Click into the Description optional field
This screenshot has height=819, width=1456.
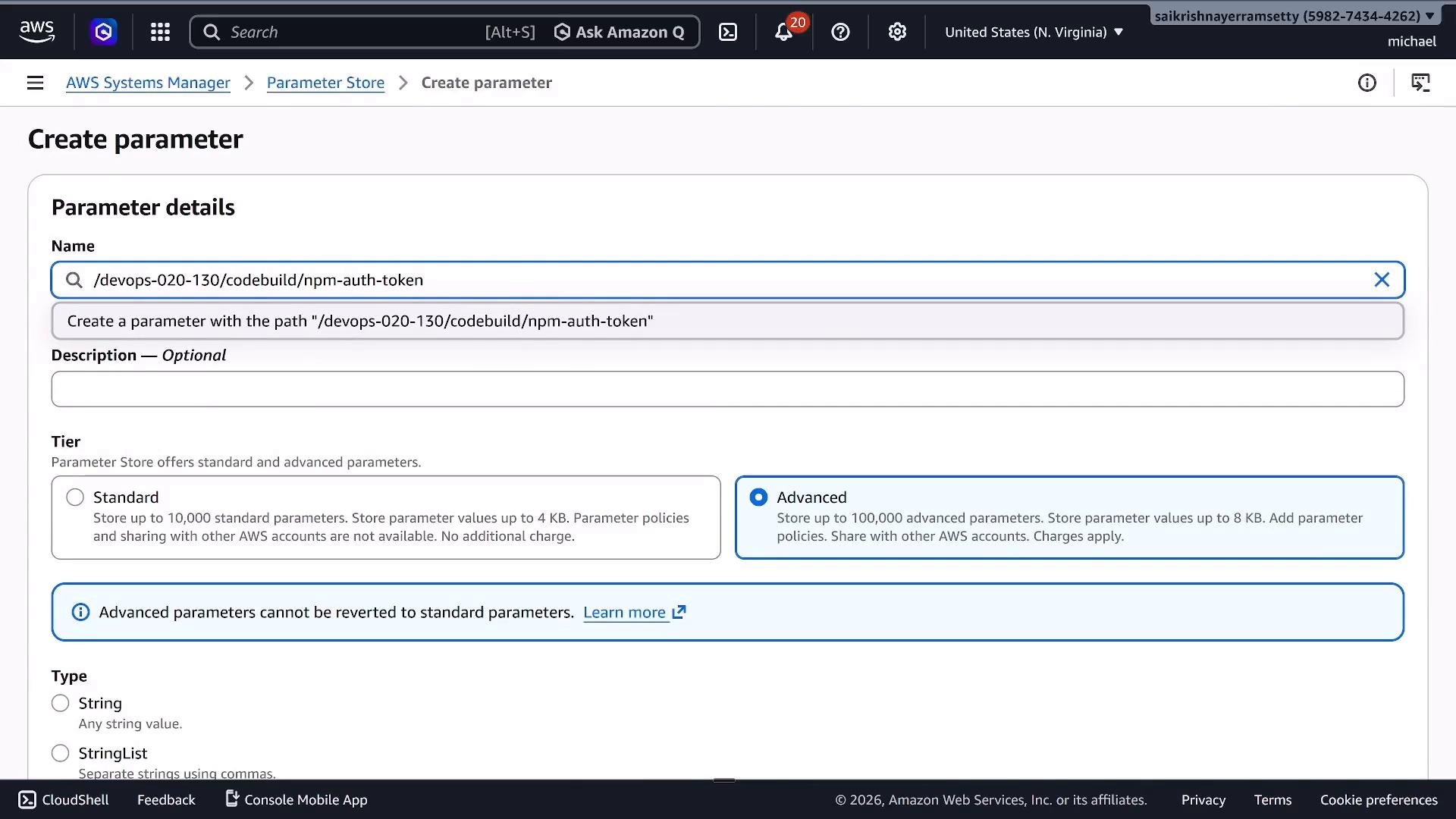[x=727, y=389]
